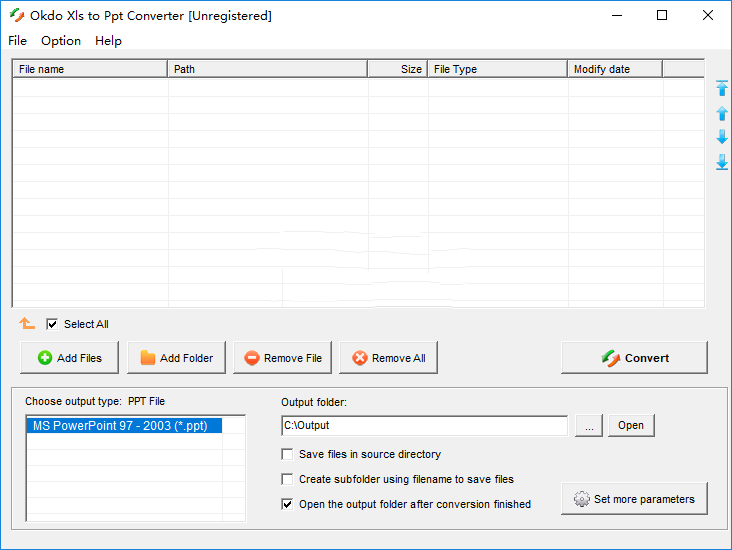
Task: Click the Remove All button
Action: (388, 358)
